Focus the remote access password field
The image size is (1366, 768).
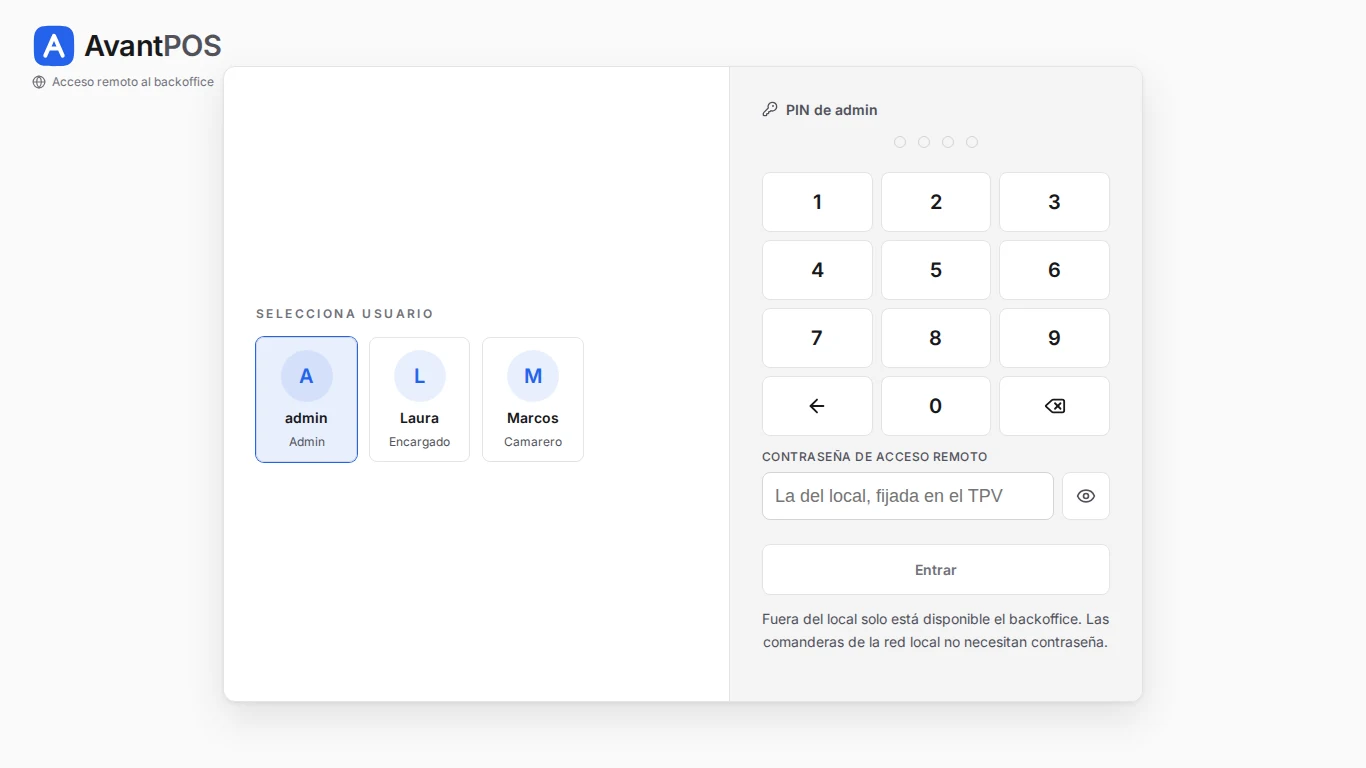tap(908, 496)
